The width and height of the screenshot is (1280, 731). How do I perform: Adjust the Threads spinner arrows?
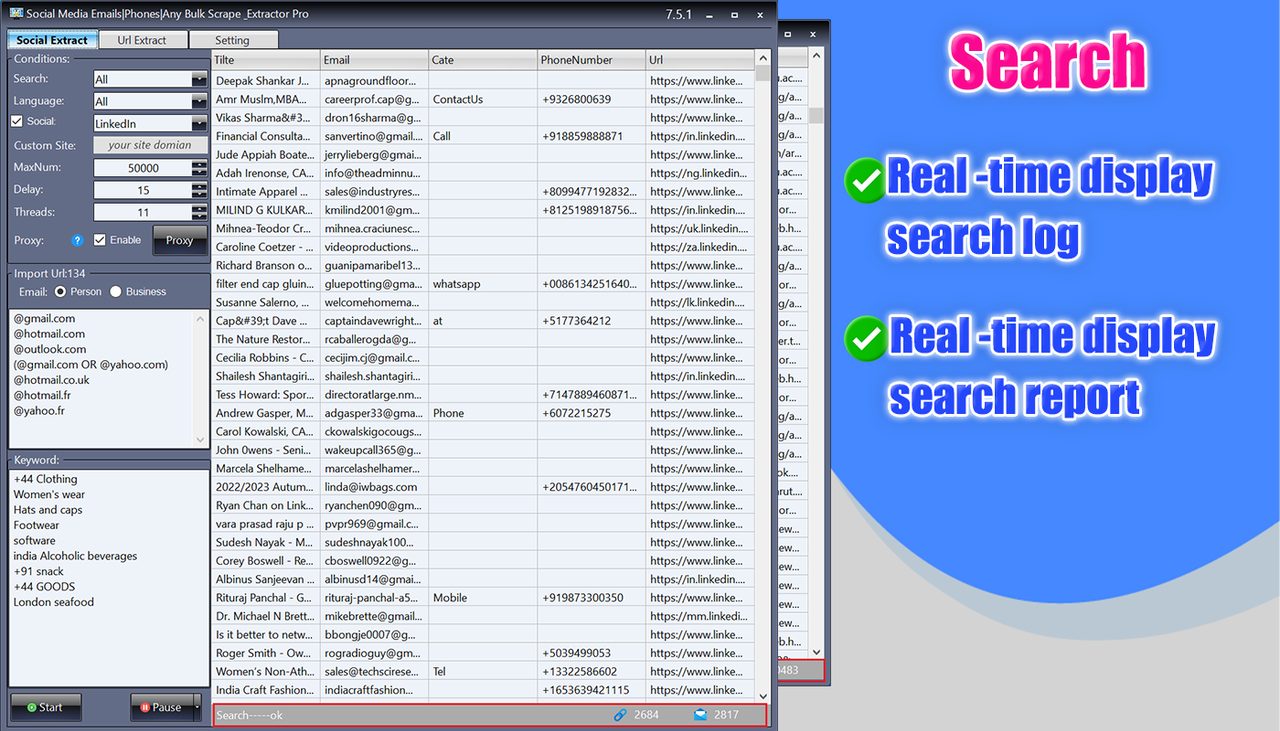click(199, 212)
